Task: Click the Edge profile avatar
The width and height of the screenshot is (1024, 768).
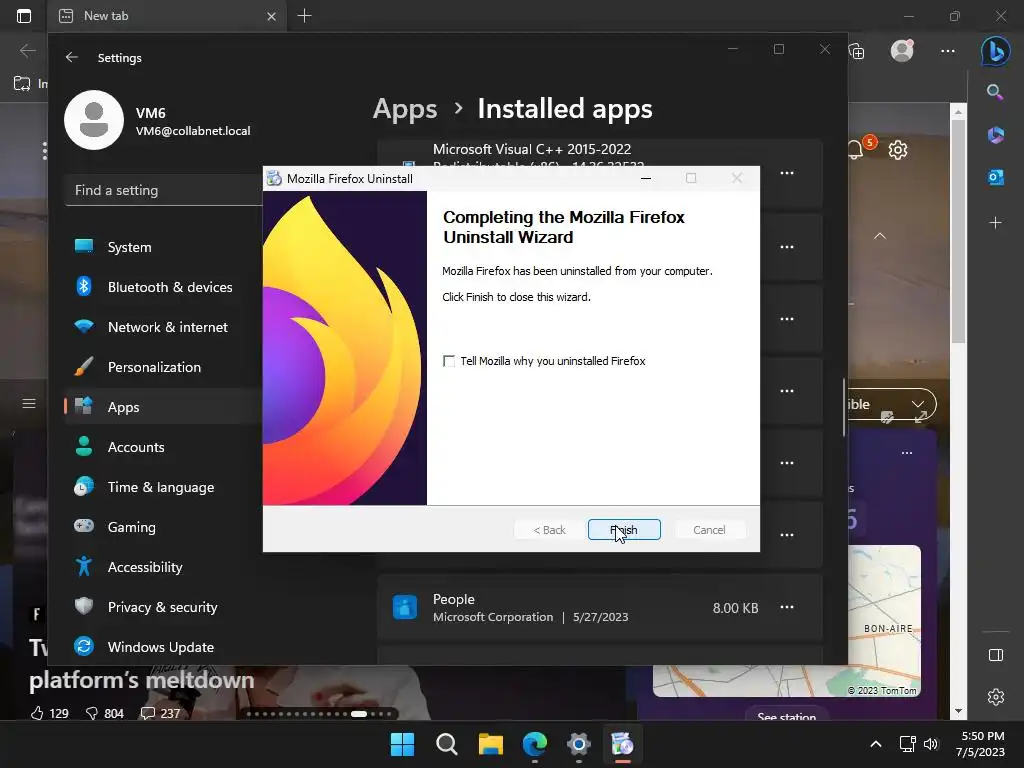Action: click(x=902, y=51)
